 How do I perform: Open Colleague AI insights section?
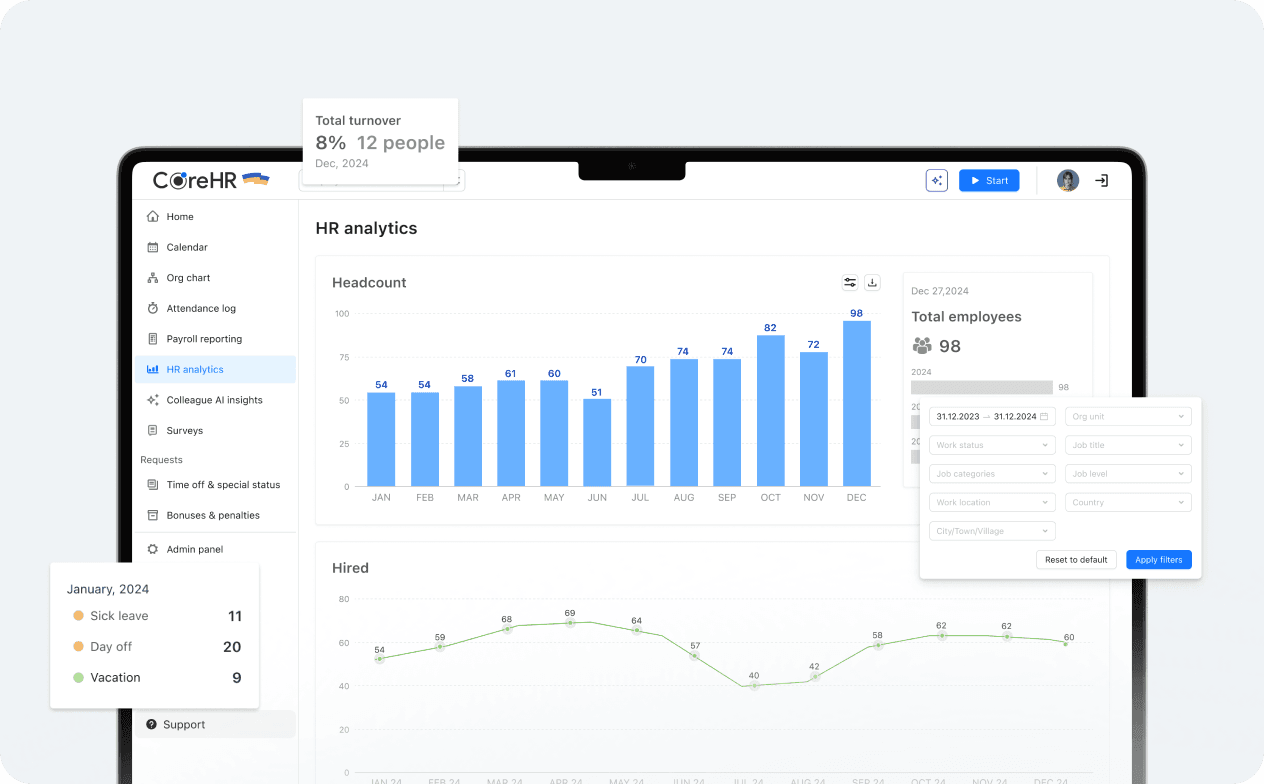coord(214,400)
